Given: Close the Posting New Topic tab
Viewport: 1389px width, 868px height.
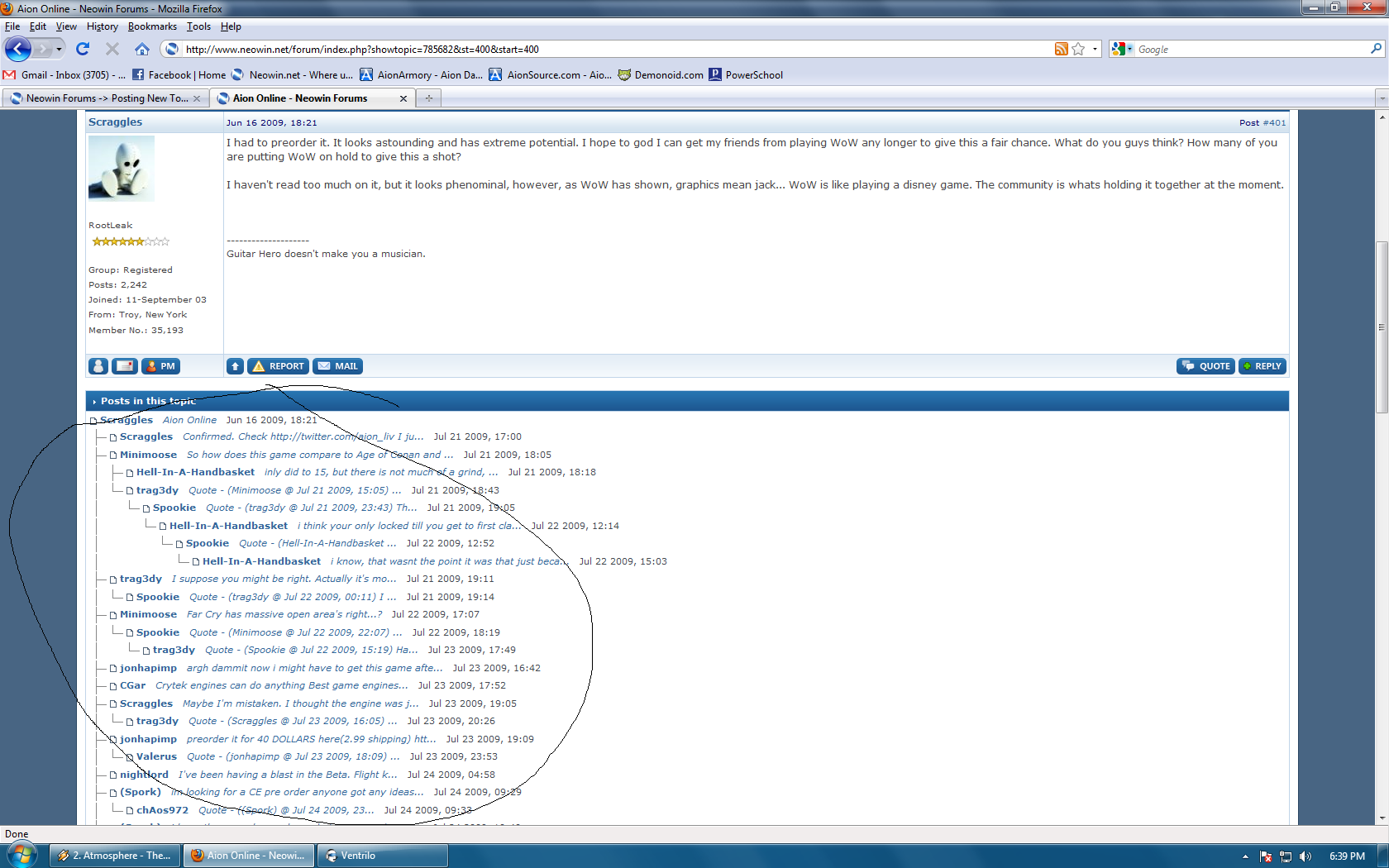Looking at the screenshot, I should [x=197, y=98].
